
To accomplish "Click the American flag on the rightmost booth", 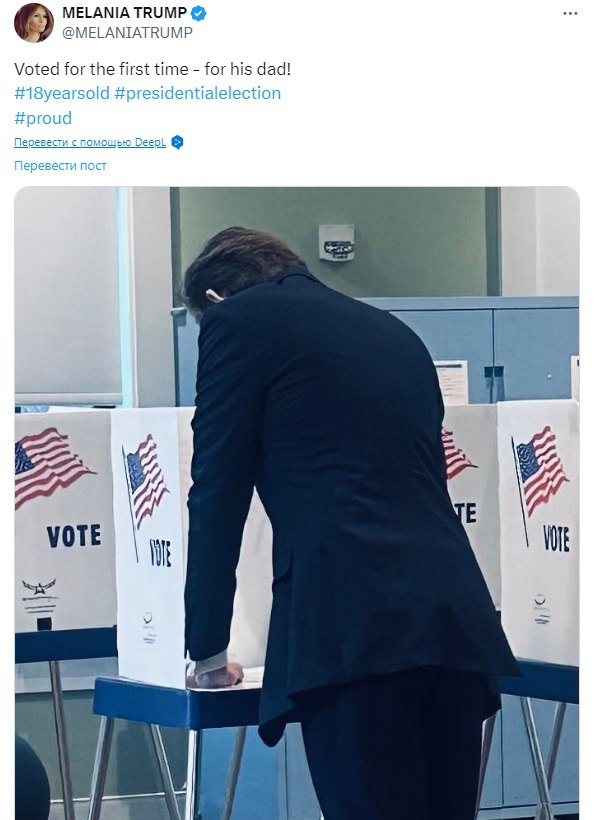I will (539, 469).
